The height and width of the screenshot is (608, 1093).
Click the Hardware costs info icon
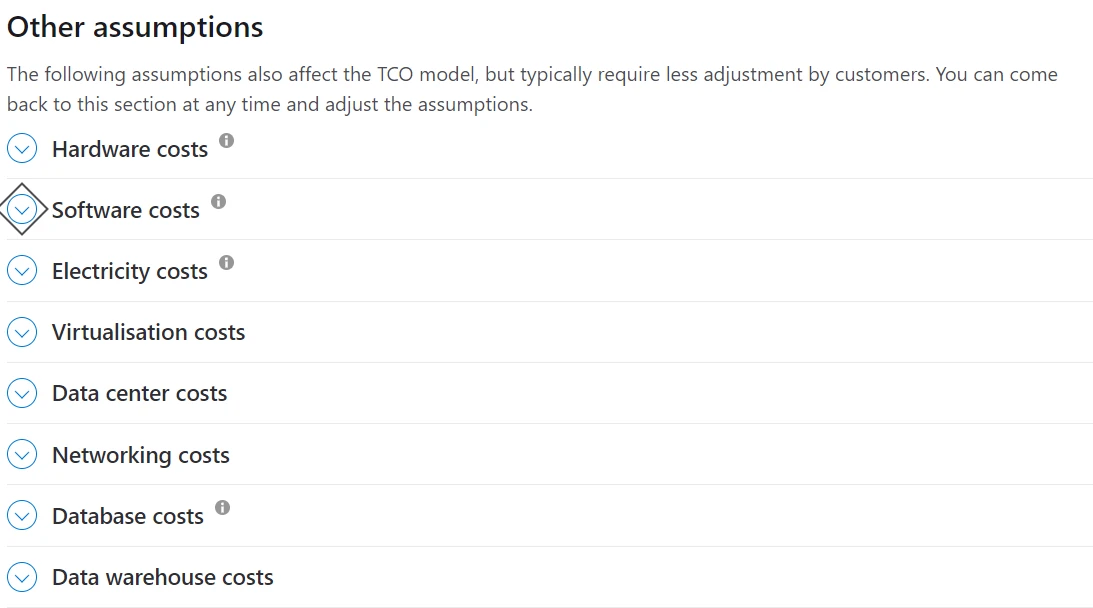pos(226,141)
